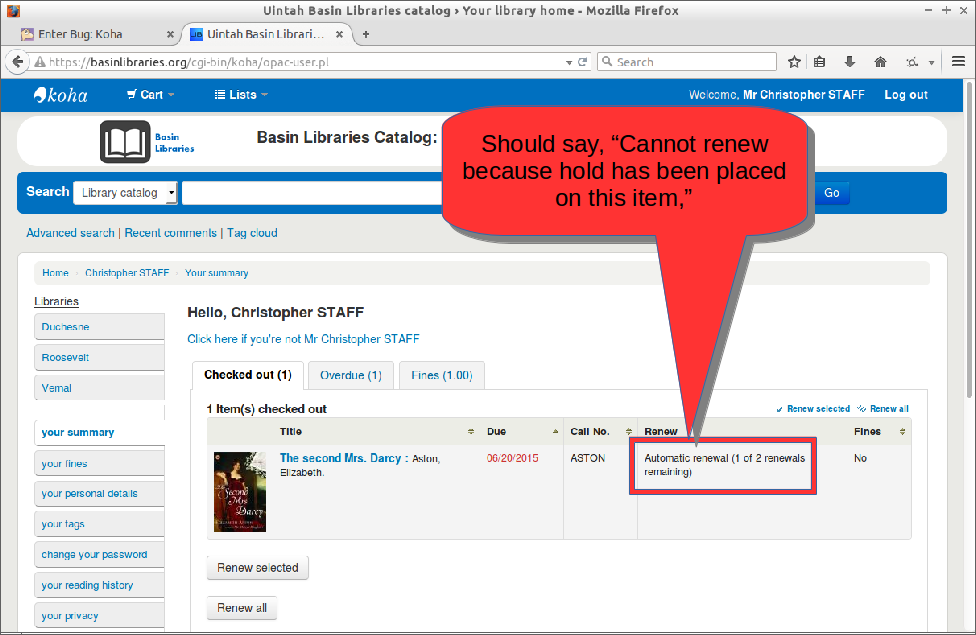Click the browser back arrow button
This screenshot has width=976, height=635.
17,62
